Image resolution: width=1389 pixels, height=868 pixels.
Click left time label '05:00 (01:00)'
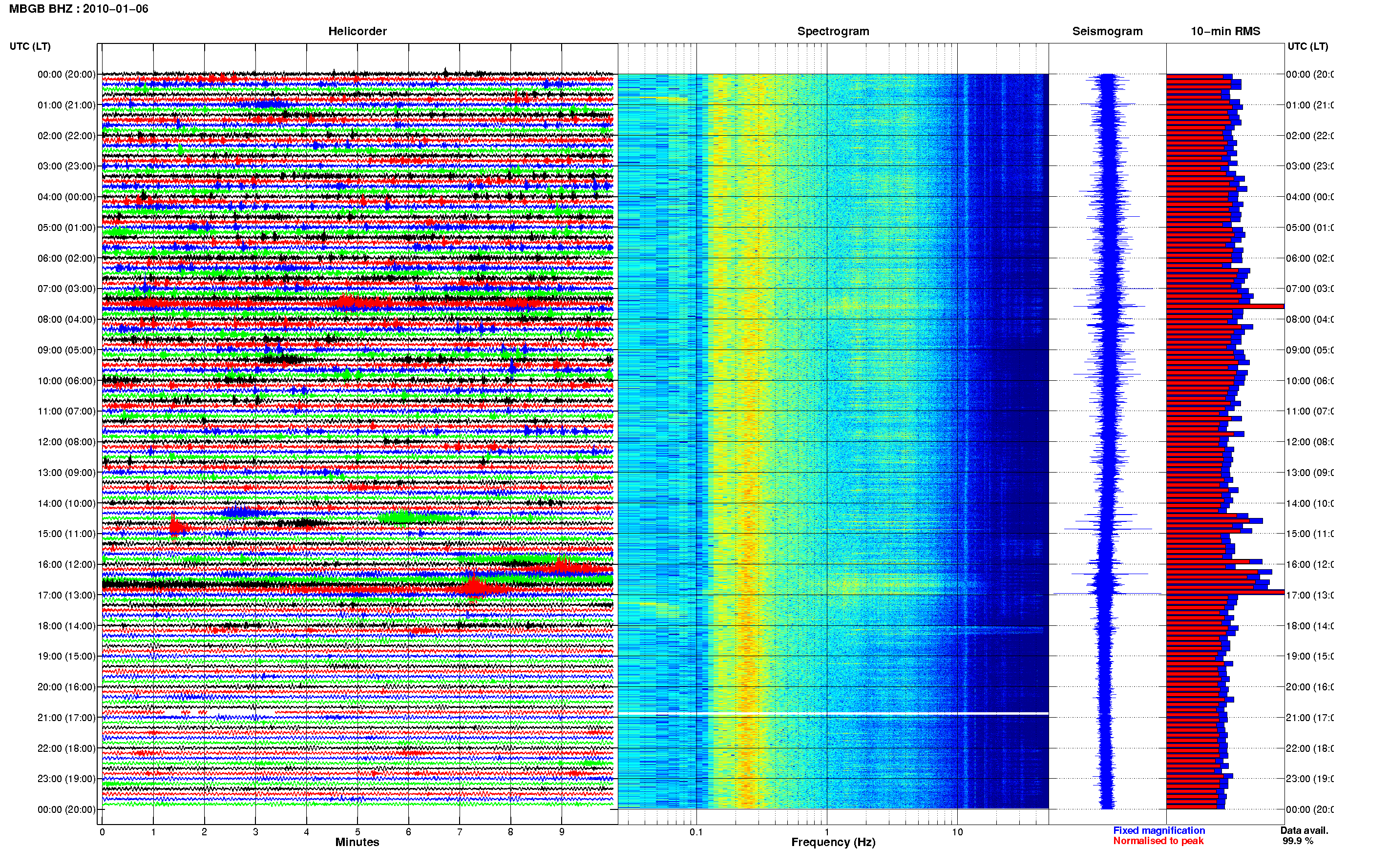tap(66, 227)
